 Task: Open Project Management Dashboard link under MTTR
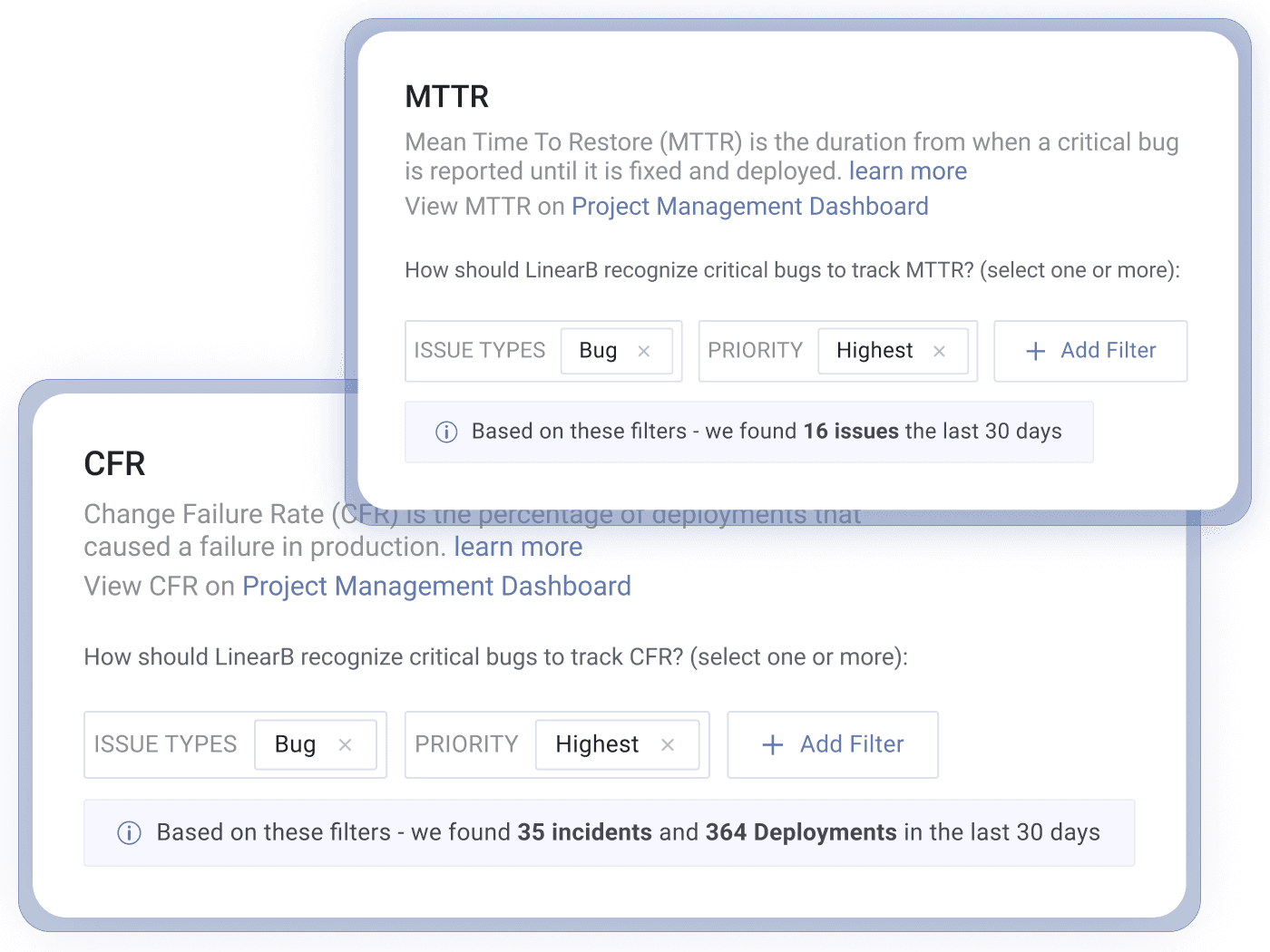[x=749, y=207]
